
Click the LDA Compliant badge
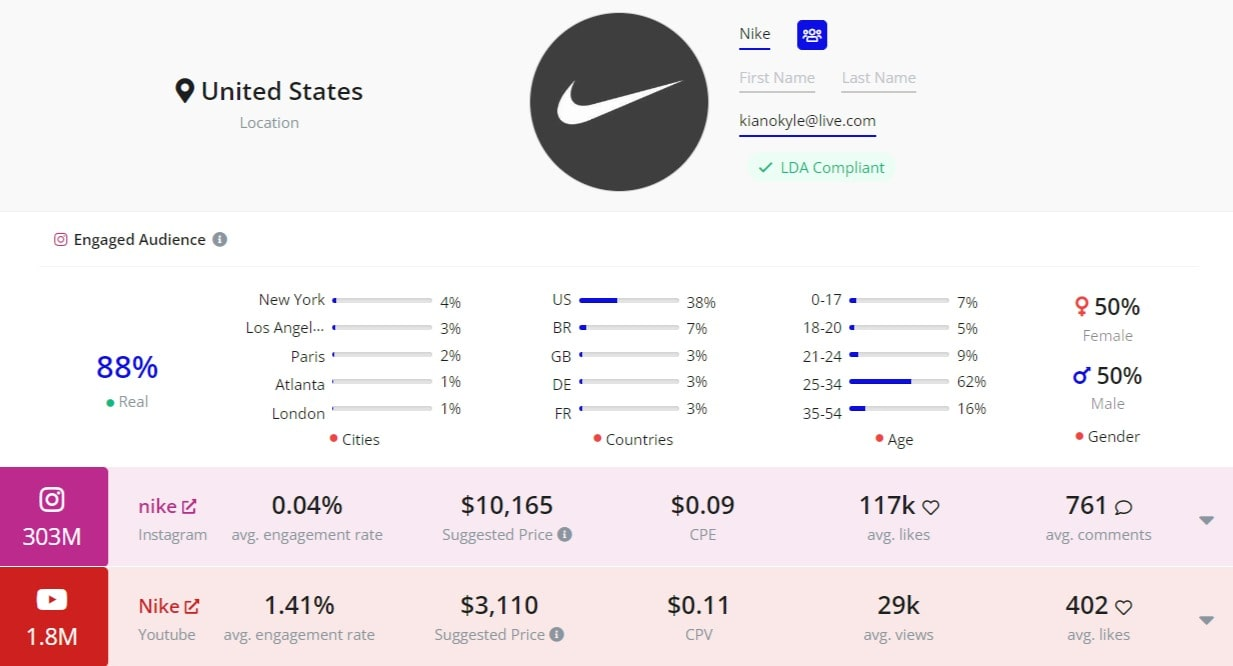820,168
